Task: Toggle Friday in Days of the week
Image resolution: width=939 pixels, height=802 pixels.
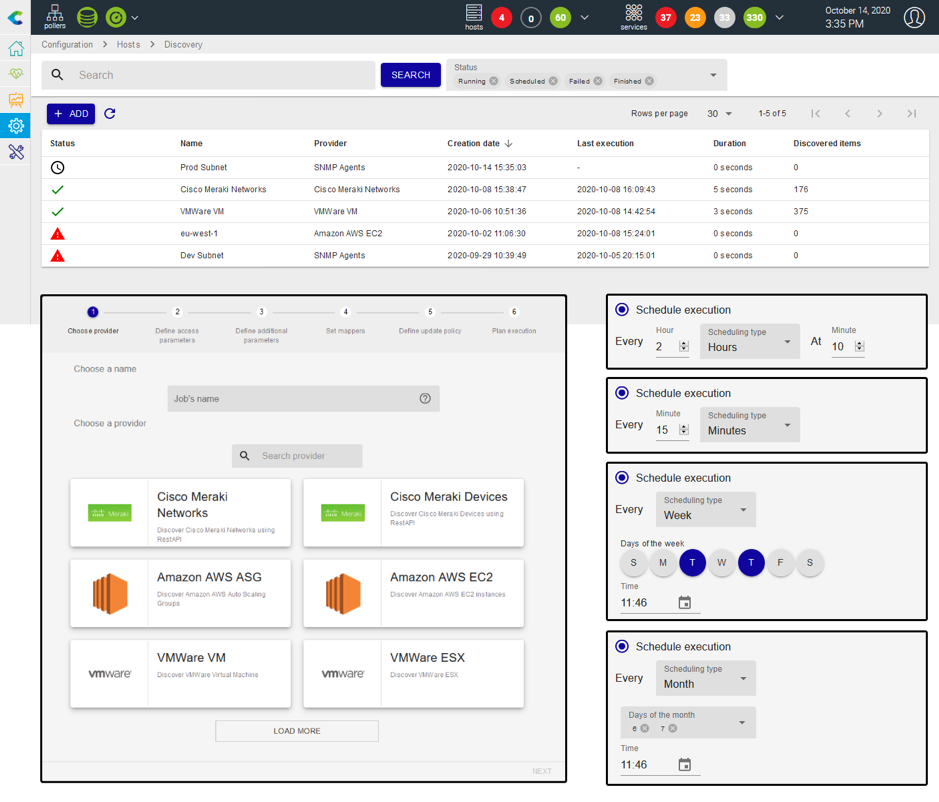Action: tap(780, 562)
